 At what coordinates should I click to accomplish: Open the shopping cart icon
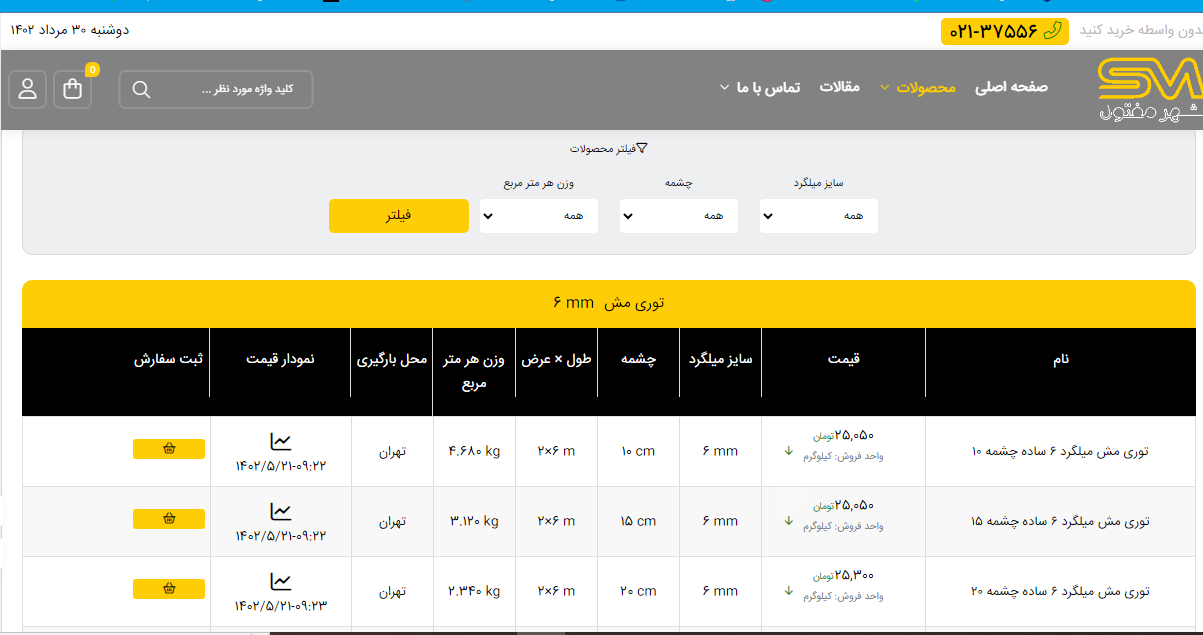click(x=72, y=89)
